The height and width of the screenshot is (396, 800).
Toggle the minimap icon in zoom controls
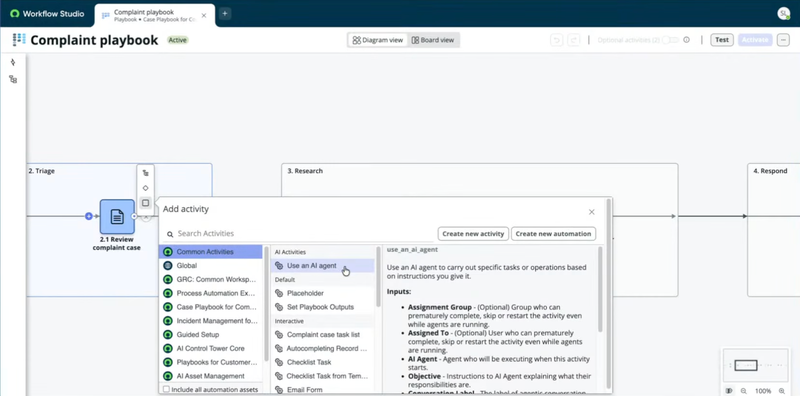click(729, 390)
